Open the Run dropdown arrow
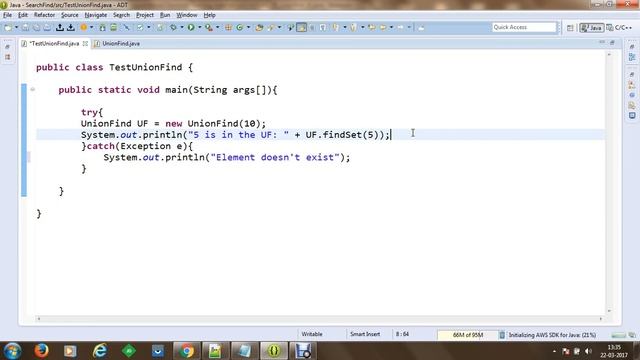This screenshot has width=640, height=360. pyautogui.click(x=200, y=27)
